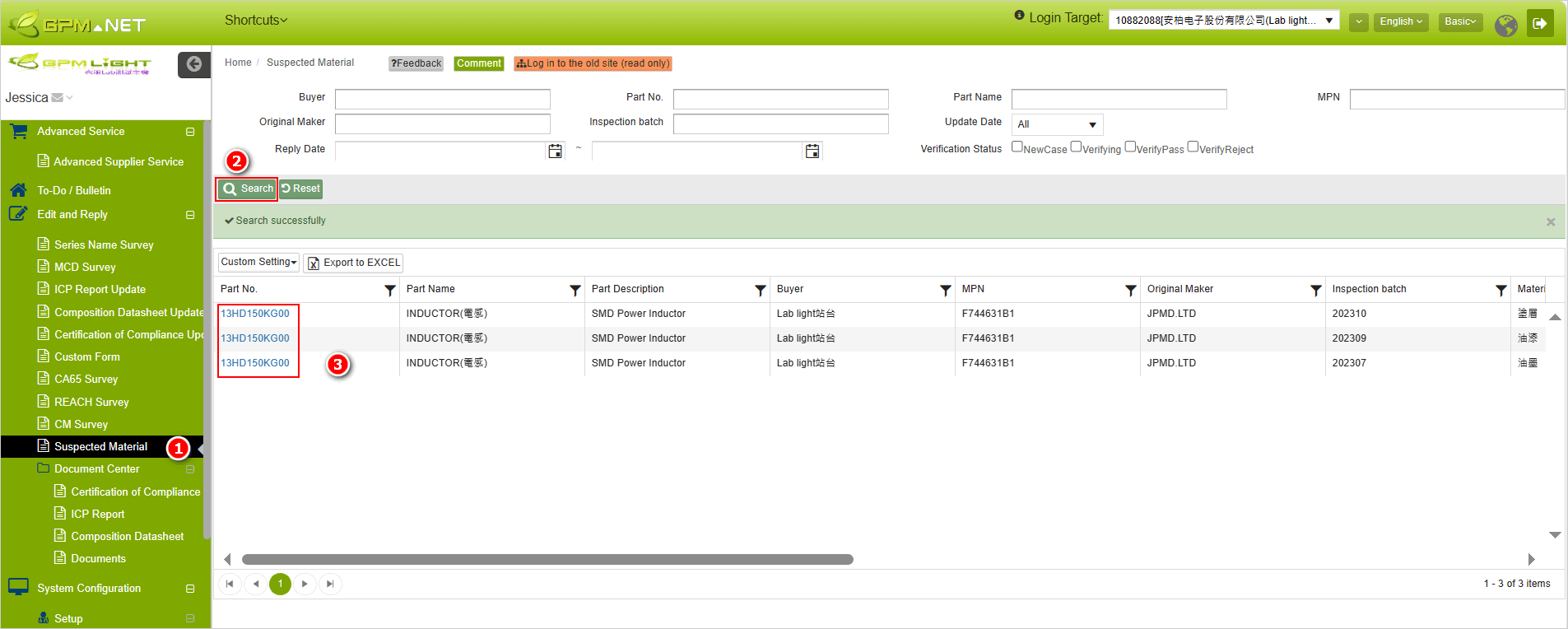Open the Update Date All dropdown
The image size is (1568, 629).
[x=1057, y=124]
